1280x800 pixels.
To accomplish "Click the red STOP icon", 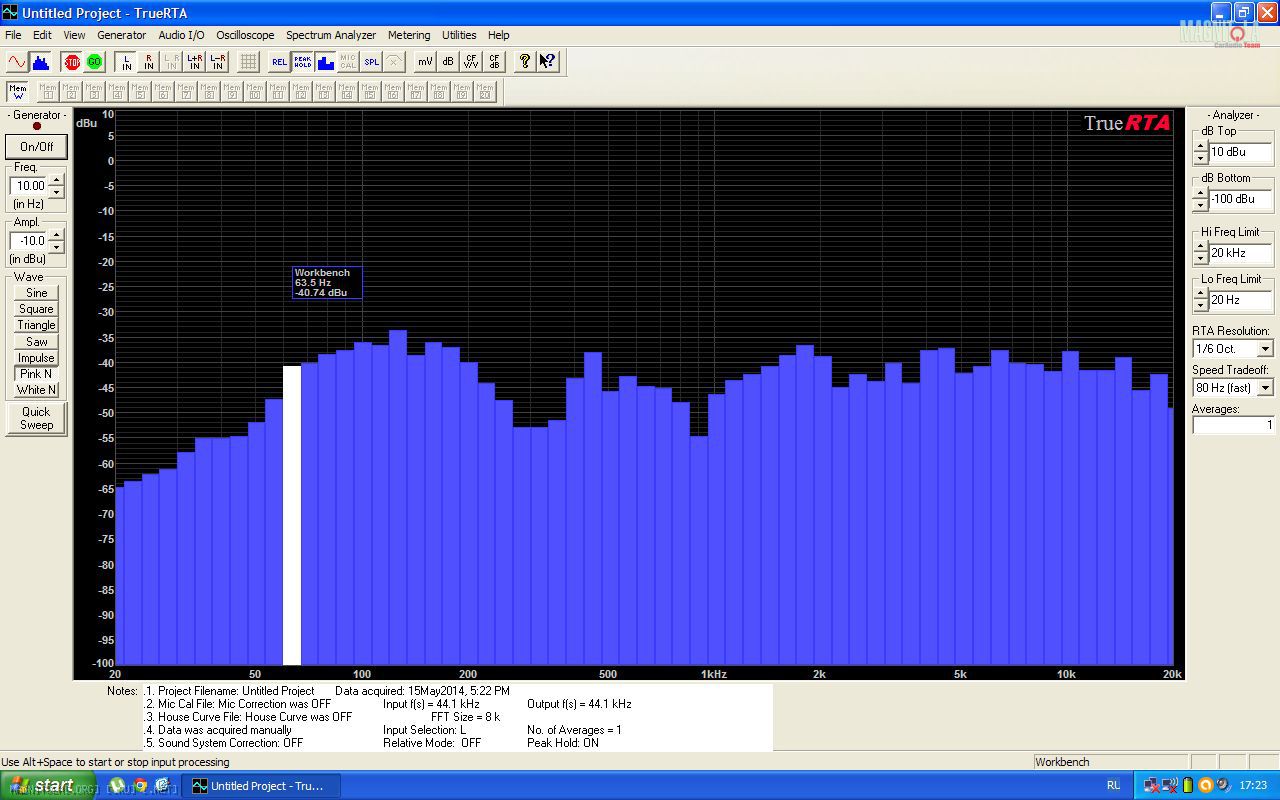I will [x=72, y=62].
